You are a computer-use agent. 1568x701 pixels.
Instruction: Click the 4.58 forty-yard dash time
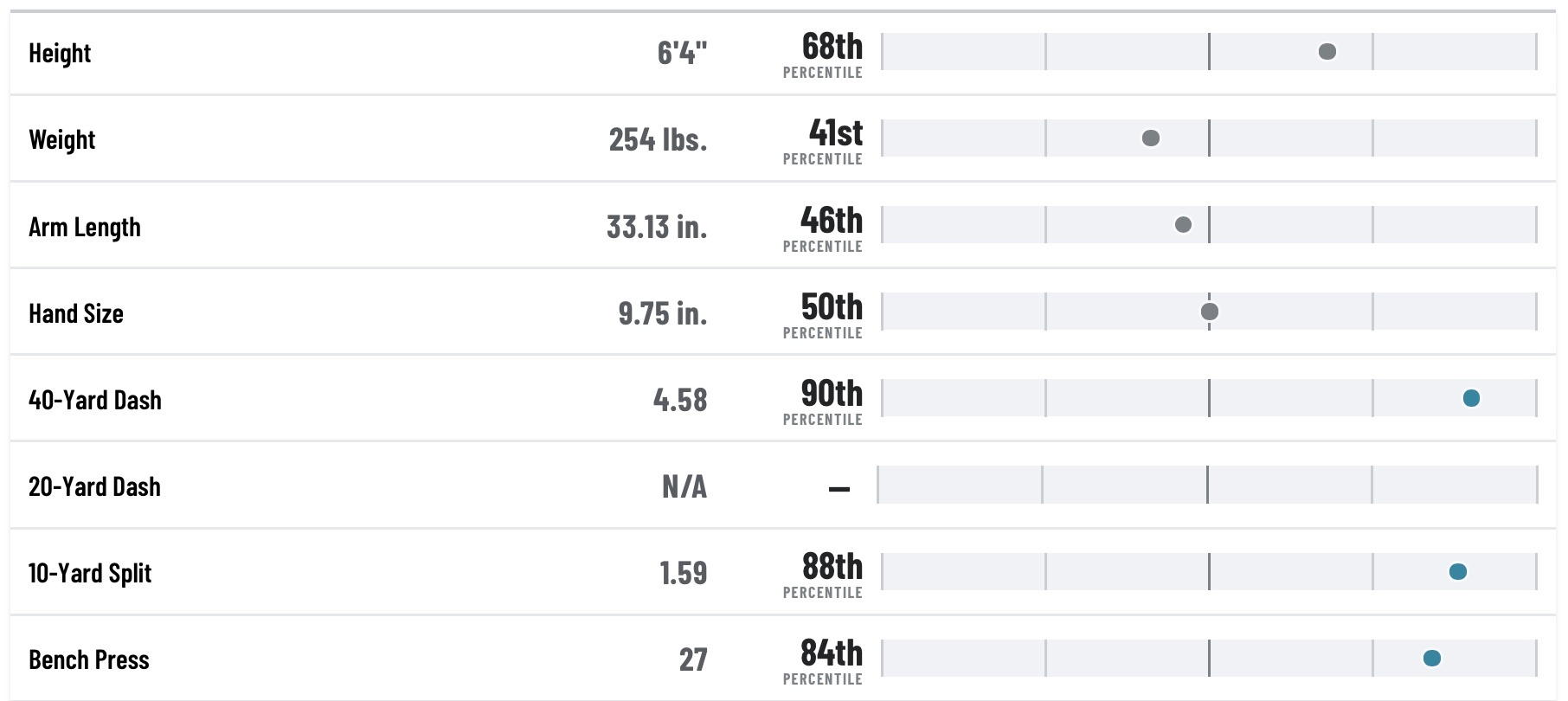click(680, 400)
